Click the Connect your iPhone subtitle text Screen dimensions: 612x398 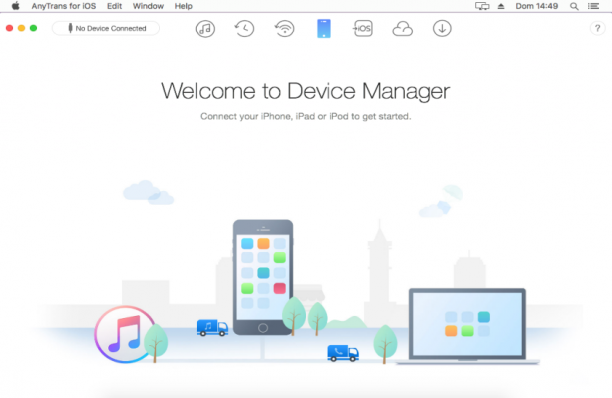pos(306,116)
